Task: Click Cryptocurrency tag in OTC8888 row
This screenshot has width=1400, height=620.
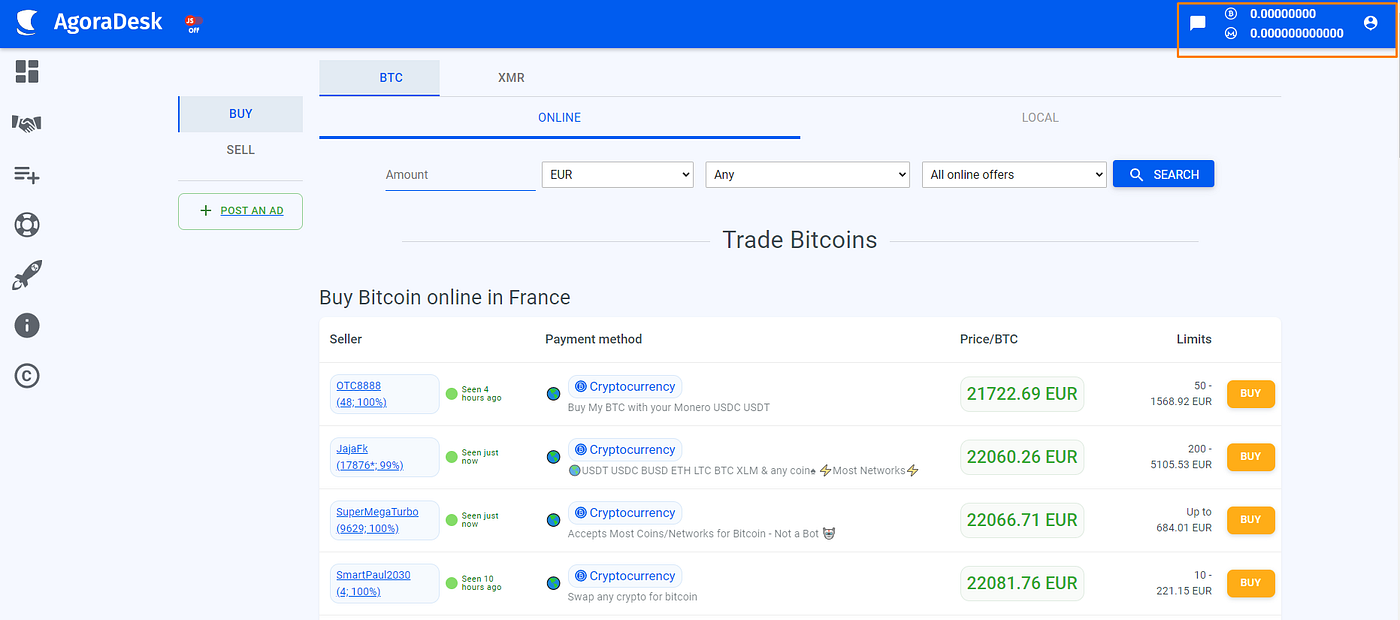Action: coord(625,387)
